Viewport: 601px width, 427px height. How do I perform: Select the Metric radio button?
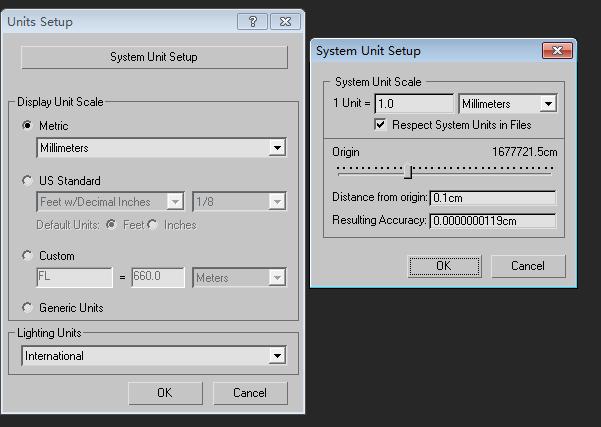coord(27,126)
